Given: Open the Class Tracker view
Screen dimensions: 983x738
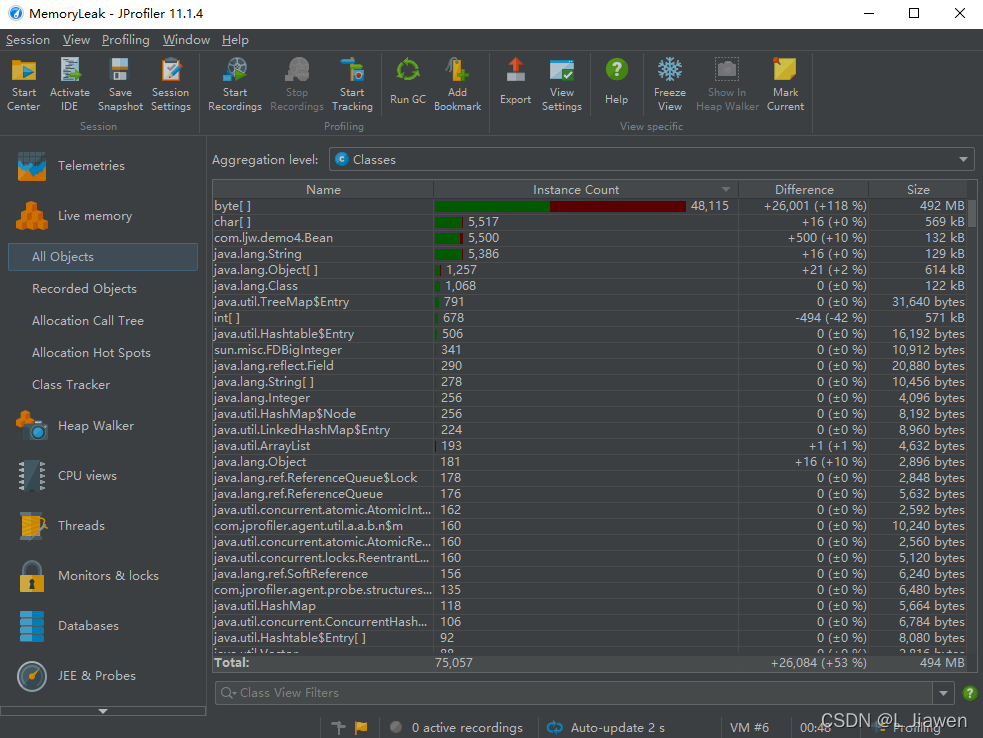Looking at the screenshot, I should pos(71,385).
